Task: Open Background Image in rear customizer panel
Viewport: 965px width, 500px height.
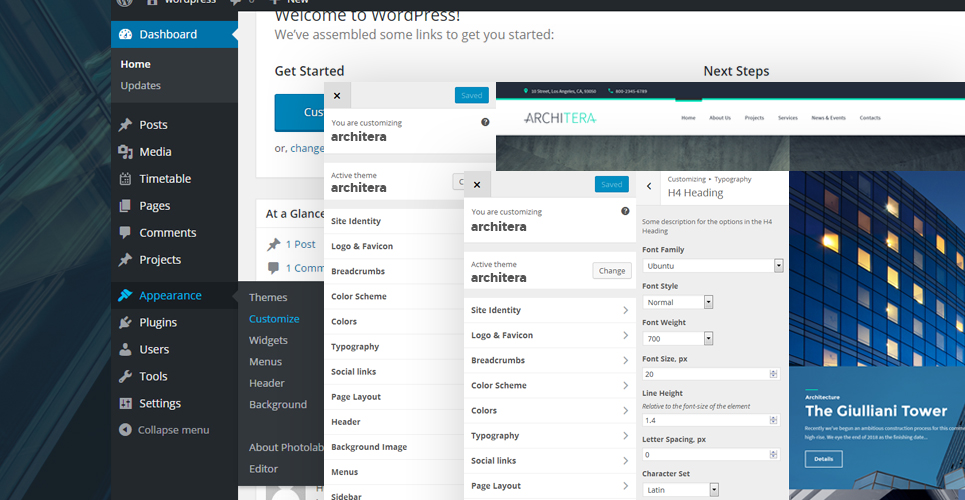Action: pos(394,447)
